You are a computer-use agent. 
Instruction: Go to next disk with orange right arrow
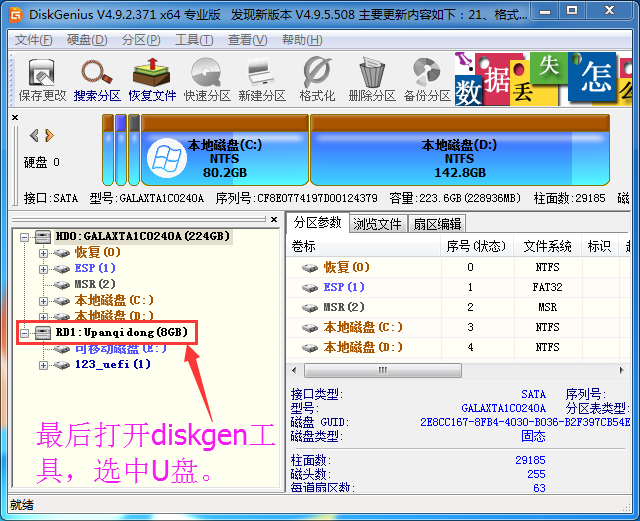49,135
